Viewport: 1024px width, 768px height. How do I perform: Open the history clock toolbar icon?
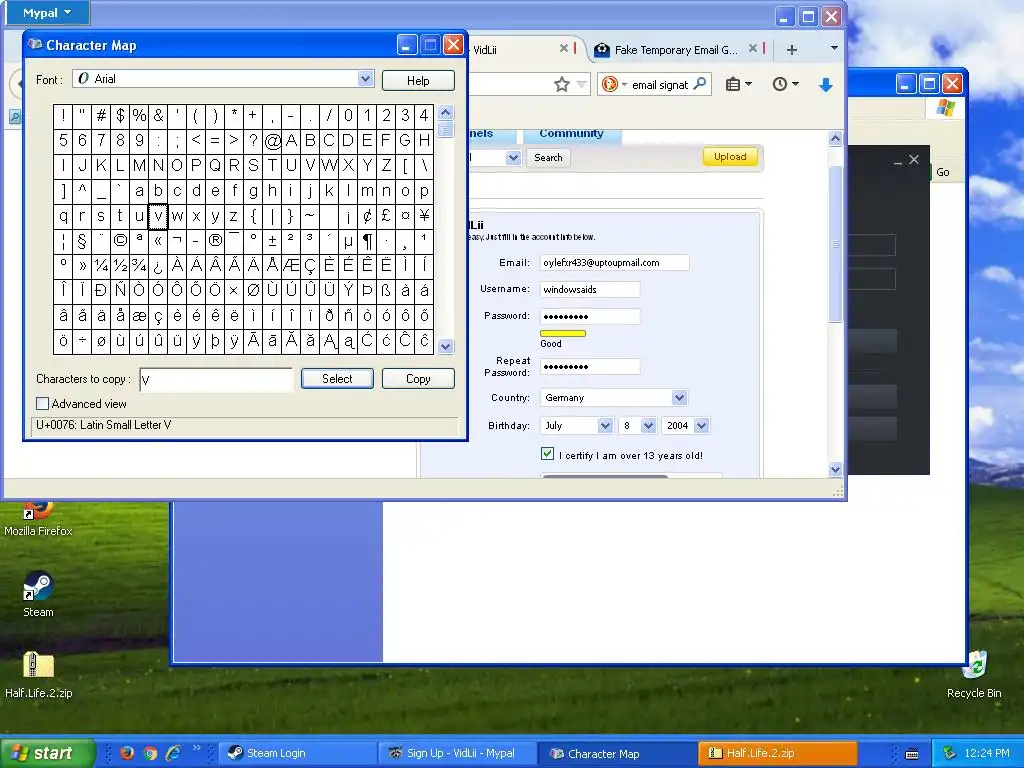[x=785, y=84]
